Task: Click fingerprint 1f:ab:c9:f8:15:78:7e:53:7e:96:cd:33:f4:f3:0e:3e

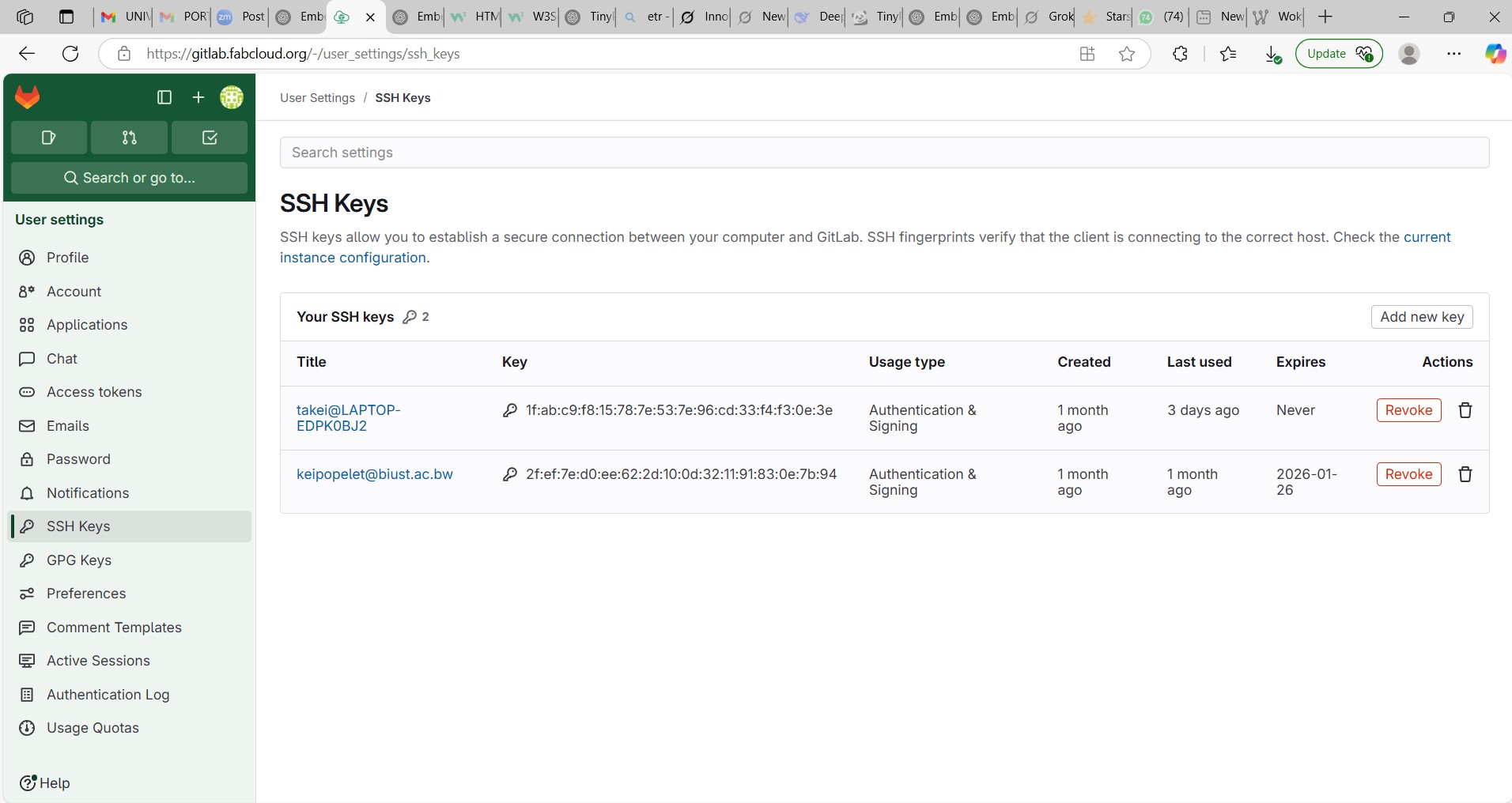Action: 679,410
